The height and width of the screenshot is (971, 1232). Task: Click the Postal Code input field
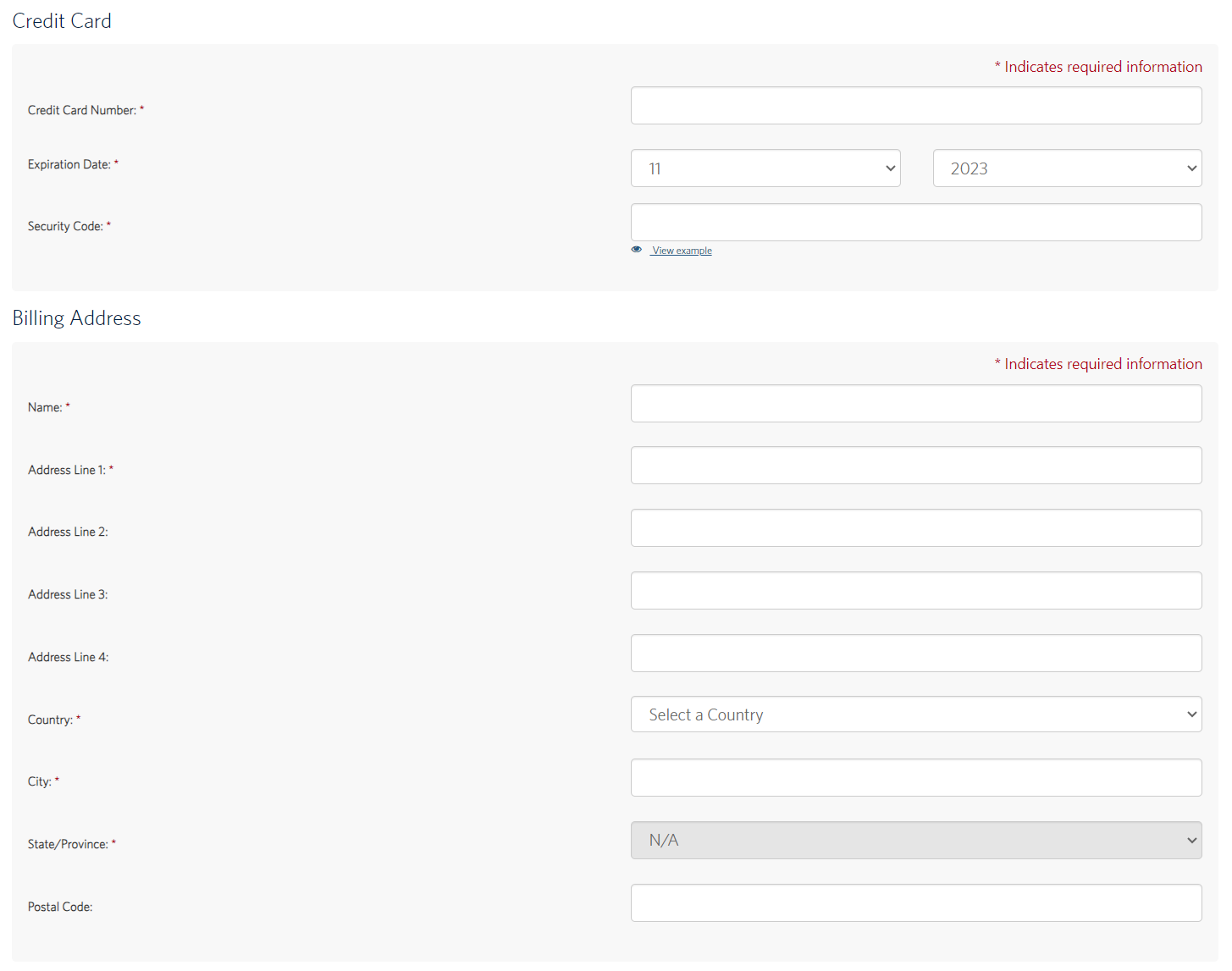[x=915, y=903]
